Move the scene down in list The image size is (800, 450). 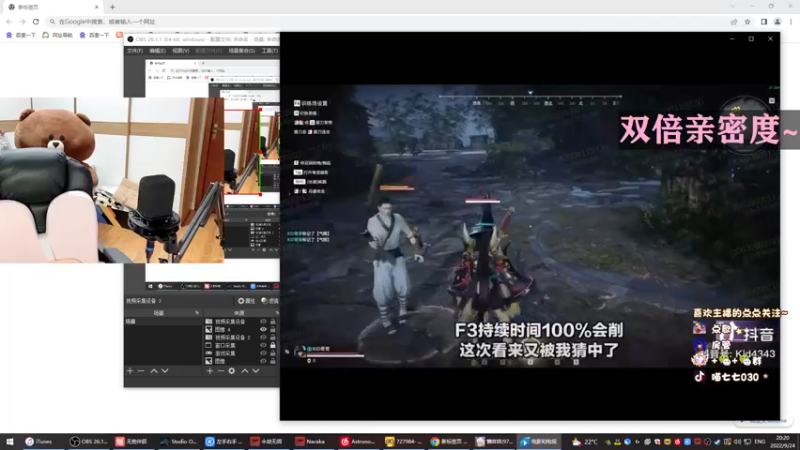pyautogui.click(x=165, y=371)
